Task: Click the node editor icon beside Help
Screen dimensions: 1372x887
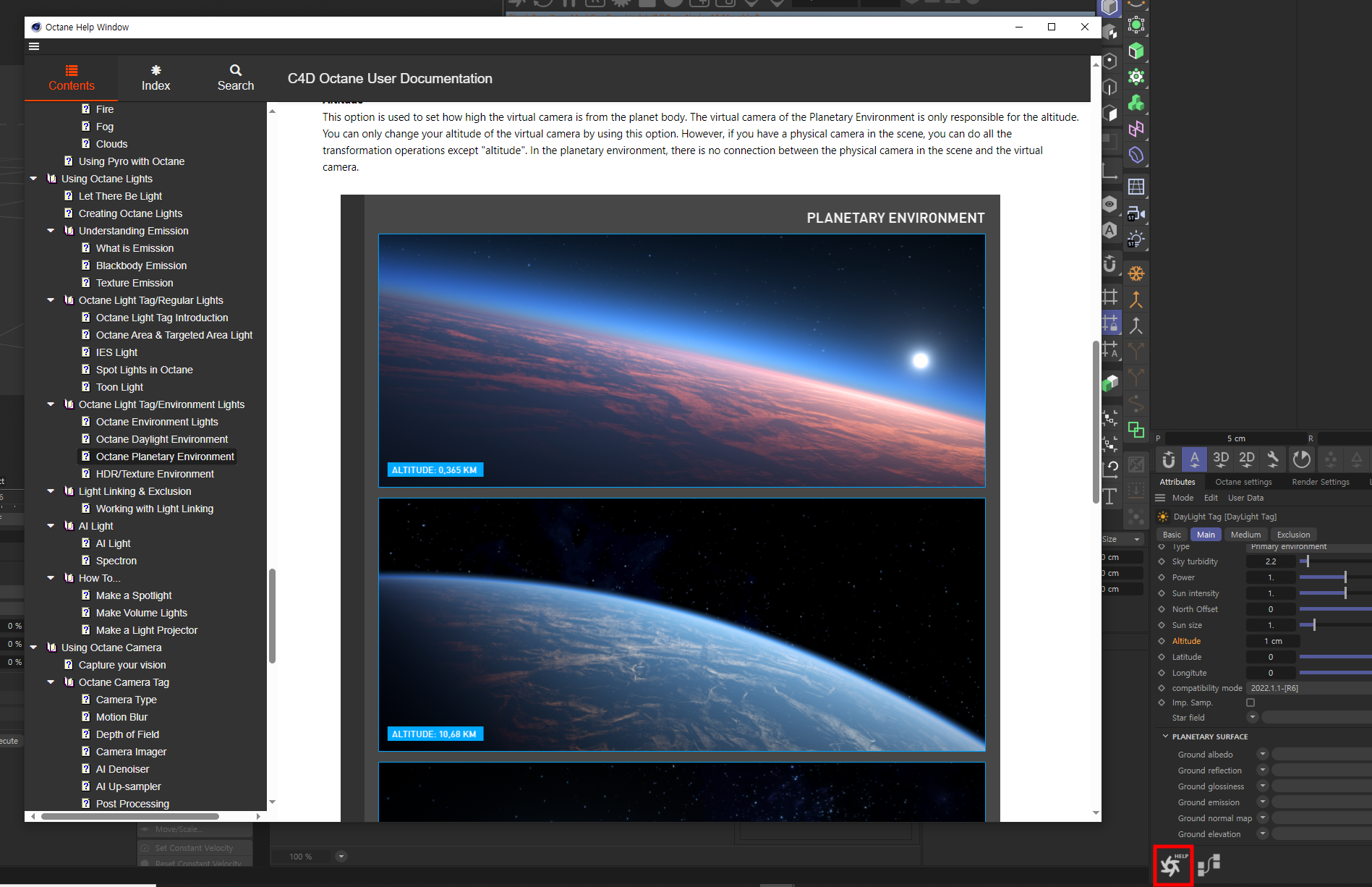Action: [x=1209, y=865]
